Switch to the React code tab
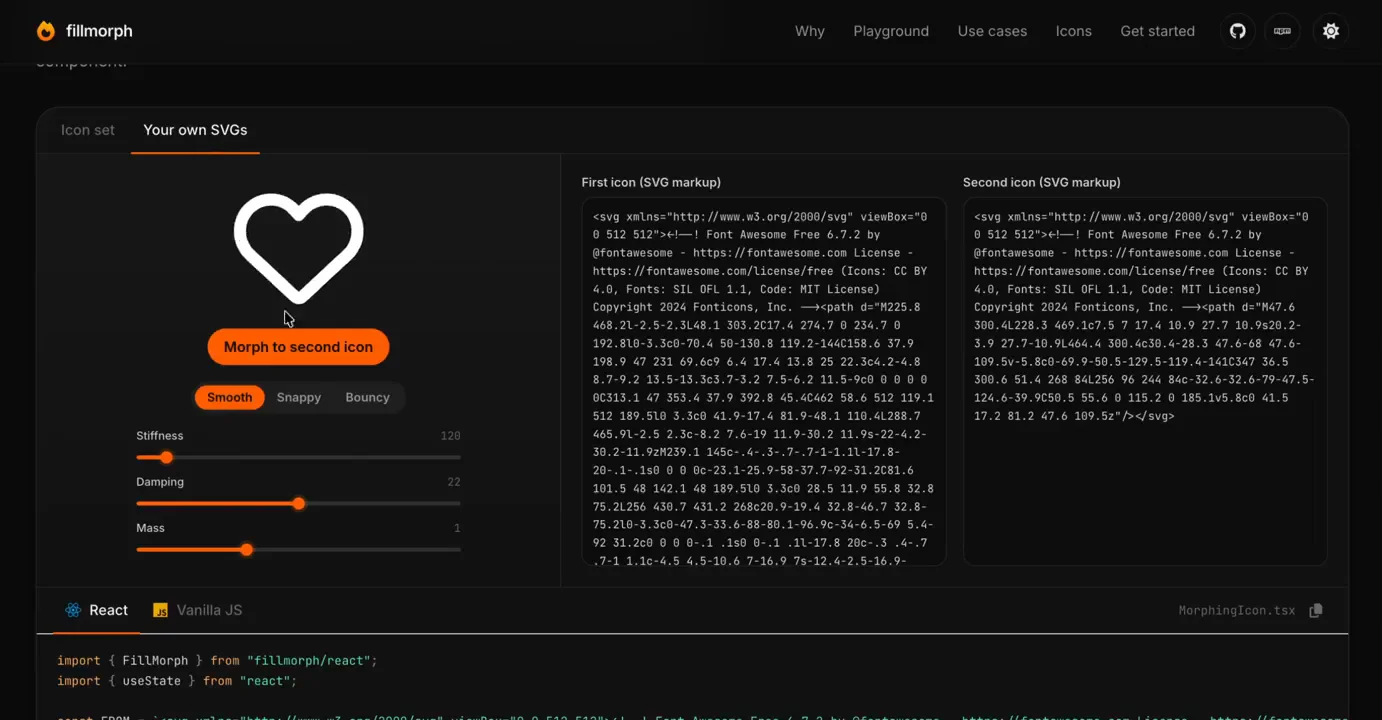This screenshot has height=720, width=1382. click(x=96, y=610)
